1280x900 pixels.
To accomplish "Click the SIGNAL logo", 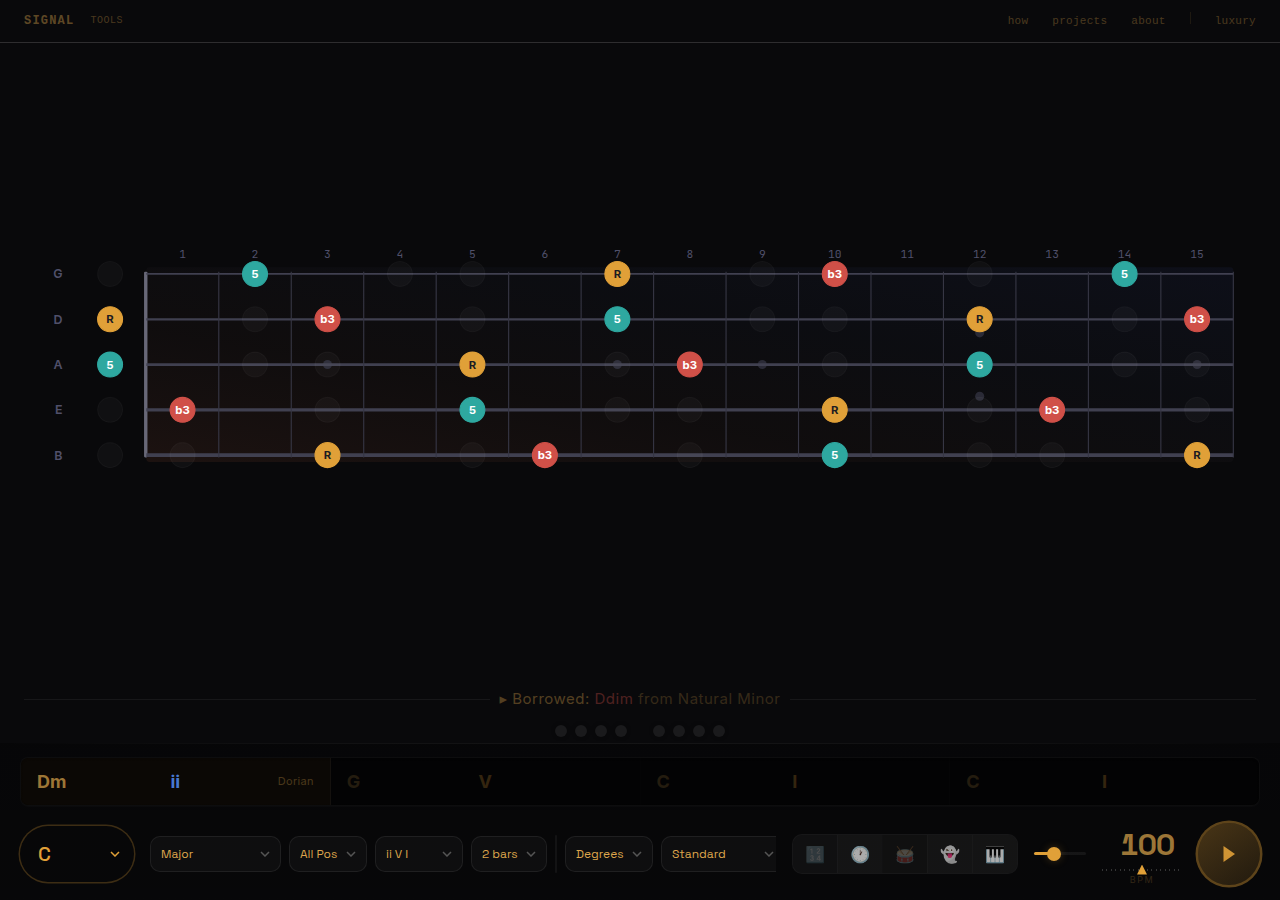I will point(48,19).
